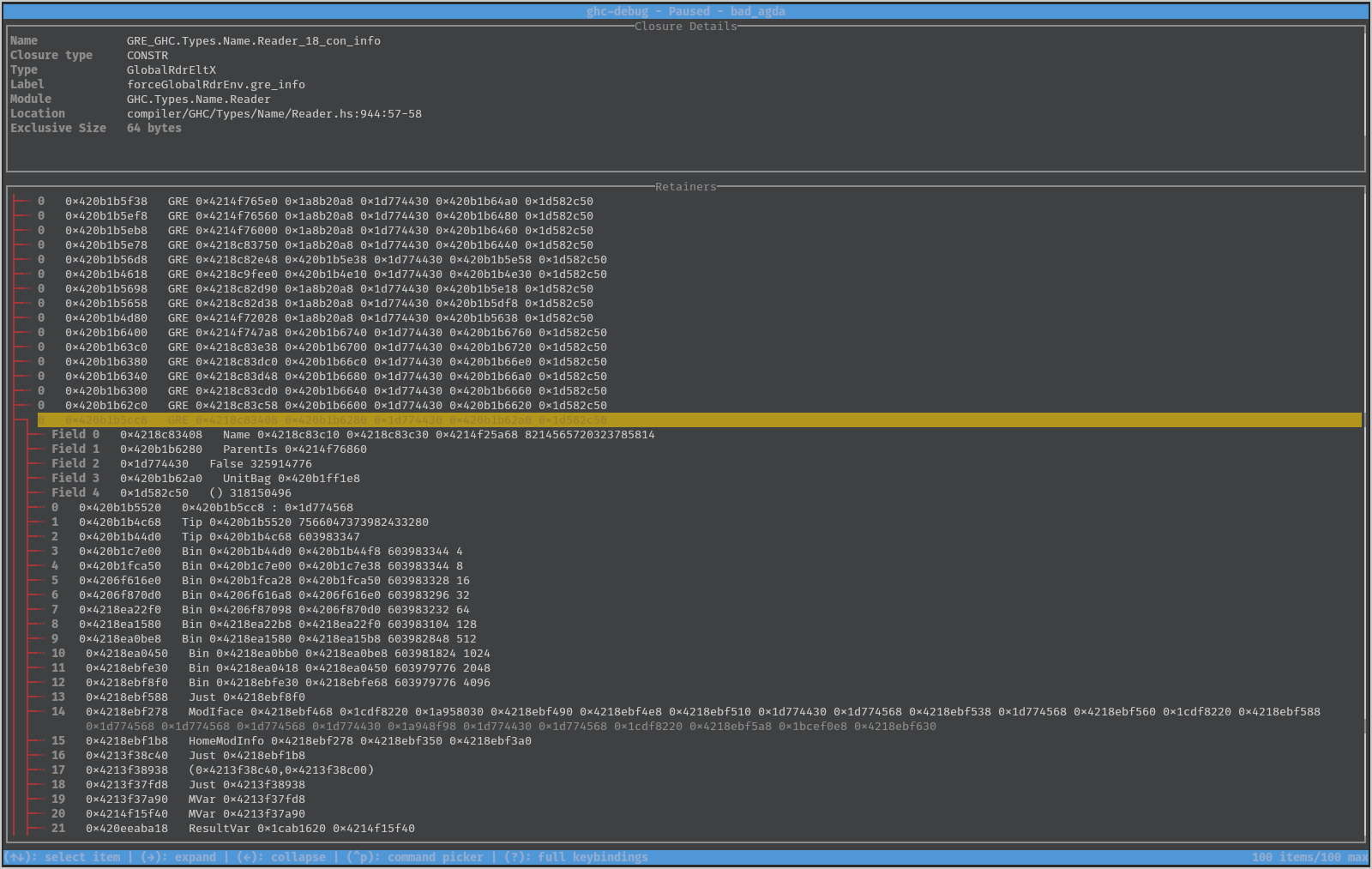Select the ModIface row 14
Viewport: 1372px width, 869px height.
tap(702, 712)
